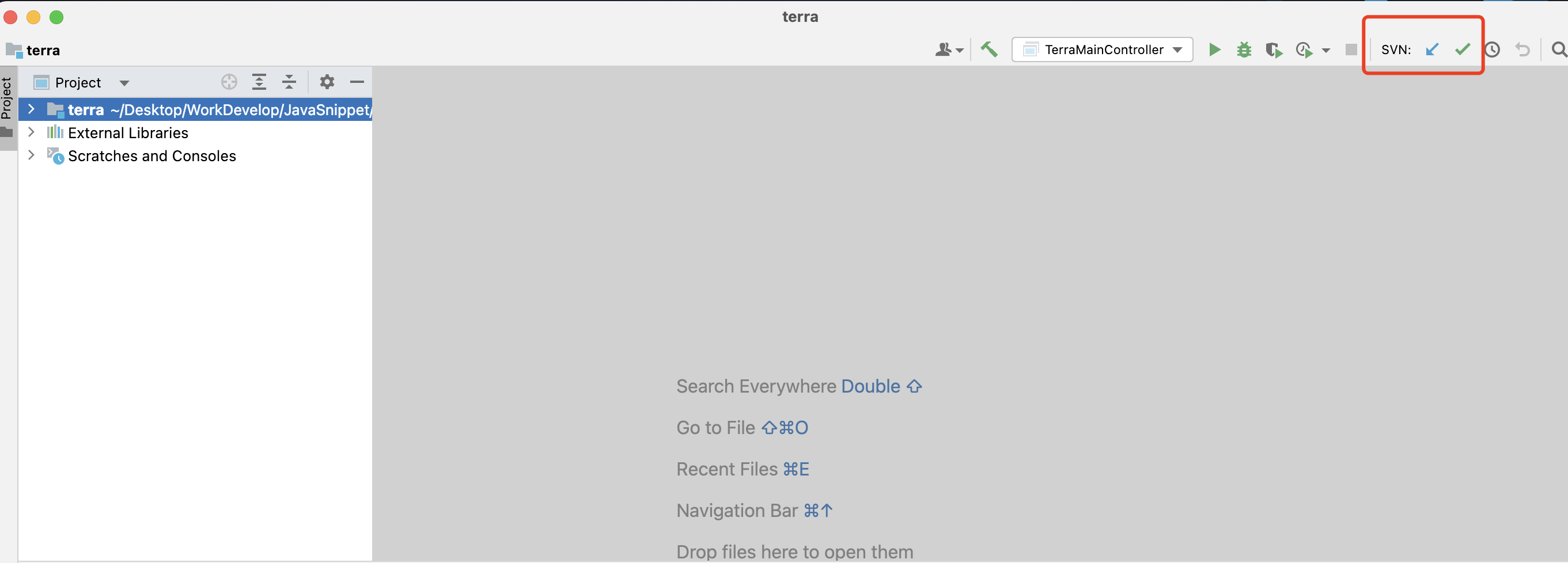Start debugging with the bug icon
Viewport: 1568px width, 563px height.
(x=1244, y=50)
